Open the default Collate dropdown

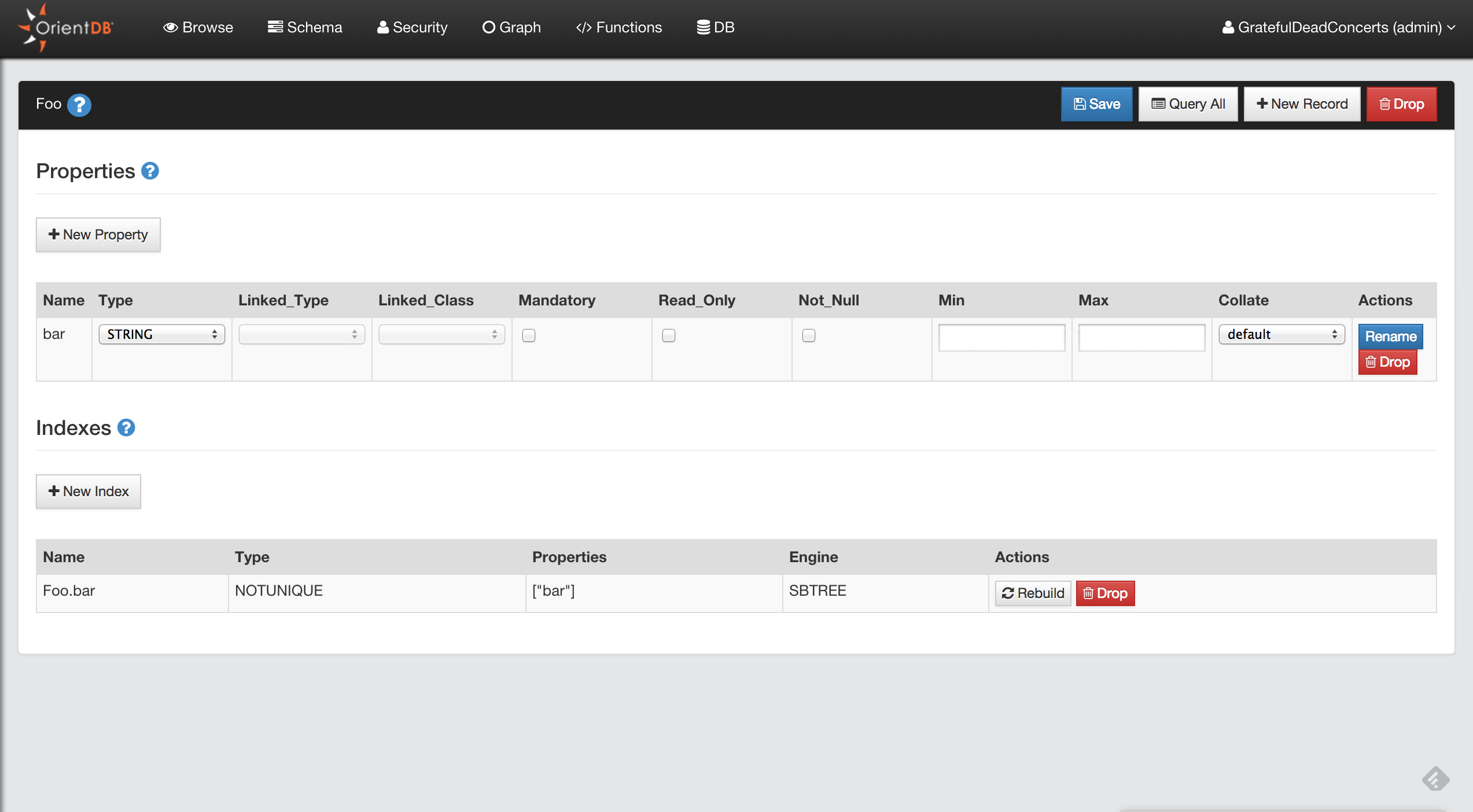coord(1281,334)
